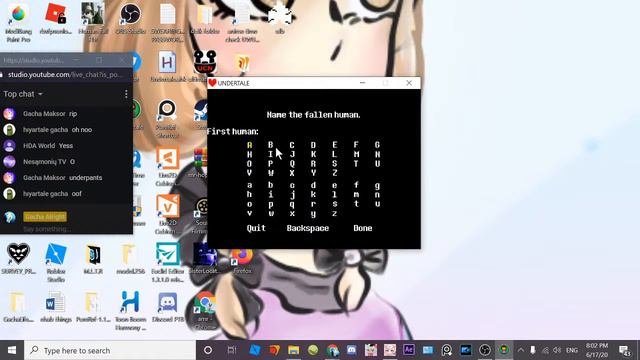Click Gacha Maksor avatar beside 'rip'

click(x=9, y=114)
